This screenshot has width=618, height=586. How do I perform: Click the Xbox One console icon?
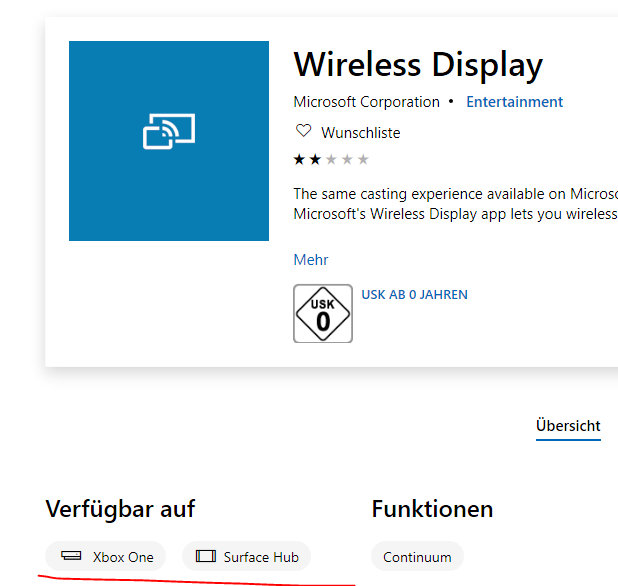pos(71,556)
